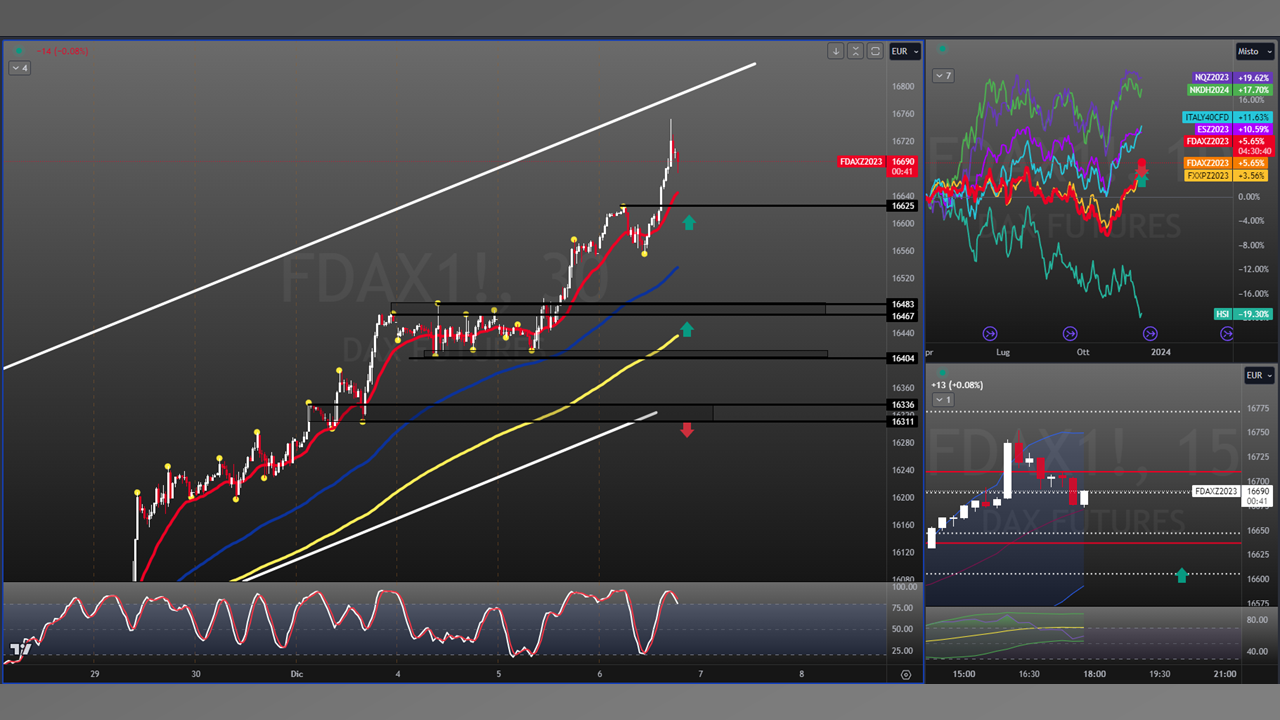1280x720 pixels.
Task: Open time axis settings gear icon
Action: (906, 675)
